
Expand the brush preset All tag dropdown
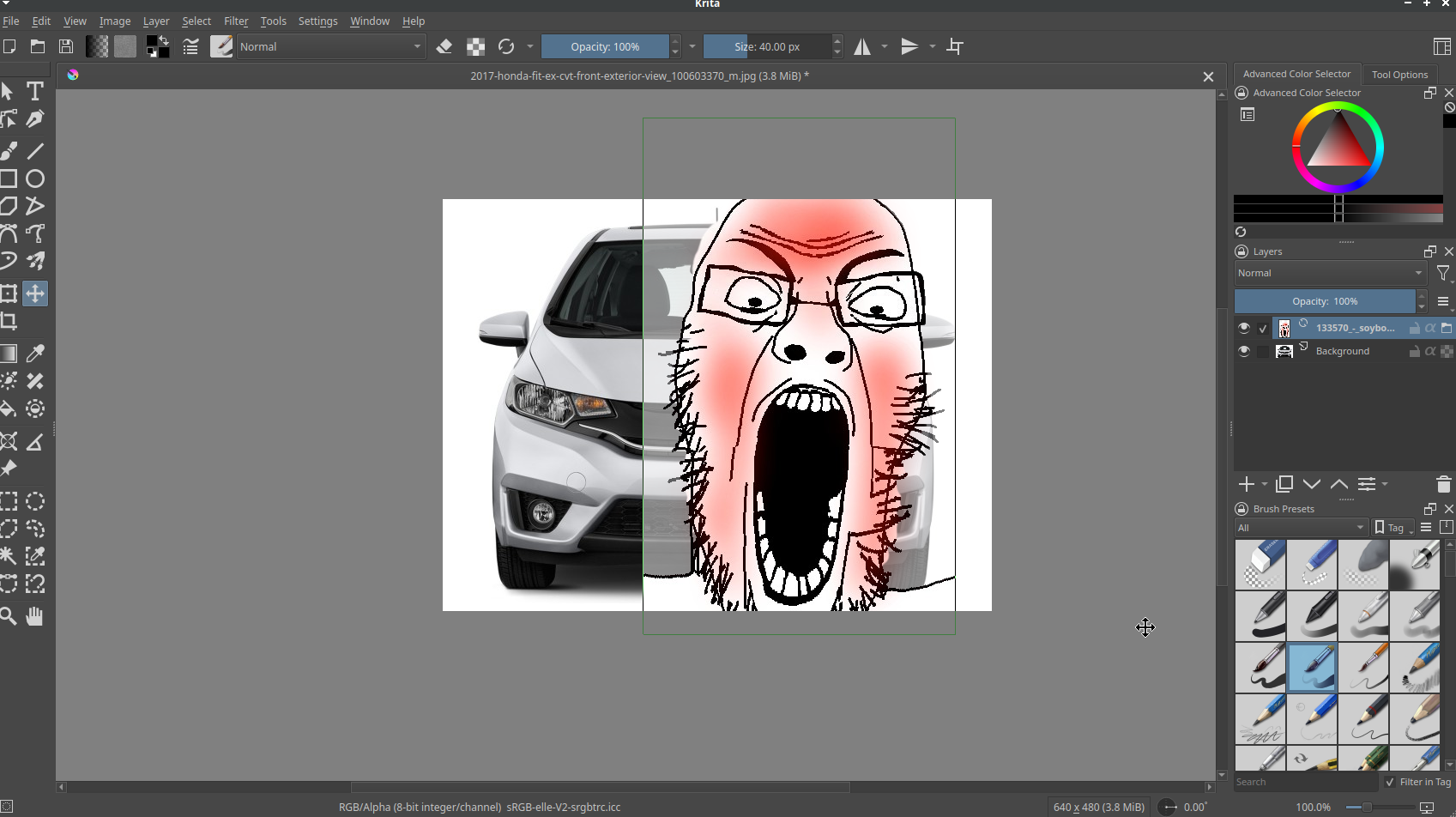(x=1300, y=528)
